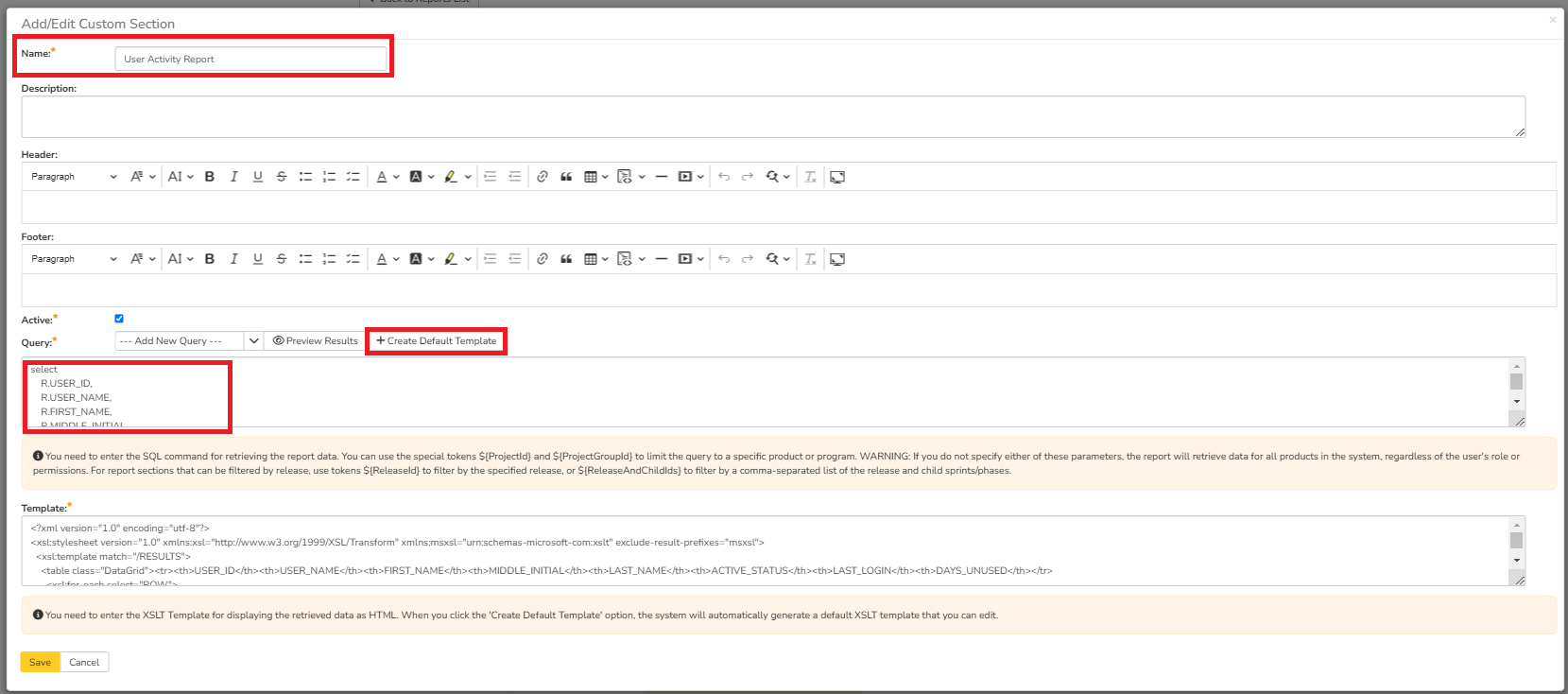1568x694 pixels.
Task: Insert a link in the Header editor
Action: [x=543, y=177]
